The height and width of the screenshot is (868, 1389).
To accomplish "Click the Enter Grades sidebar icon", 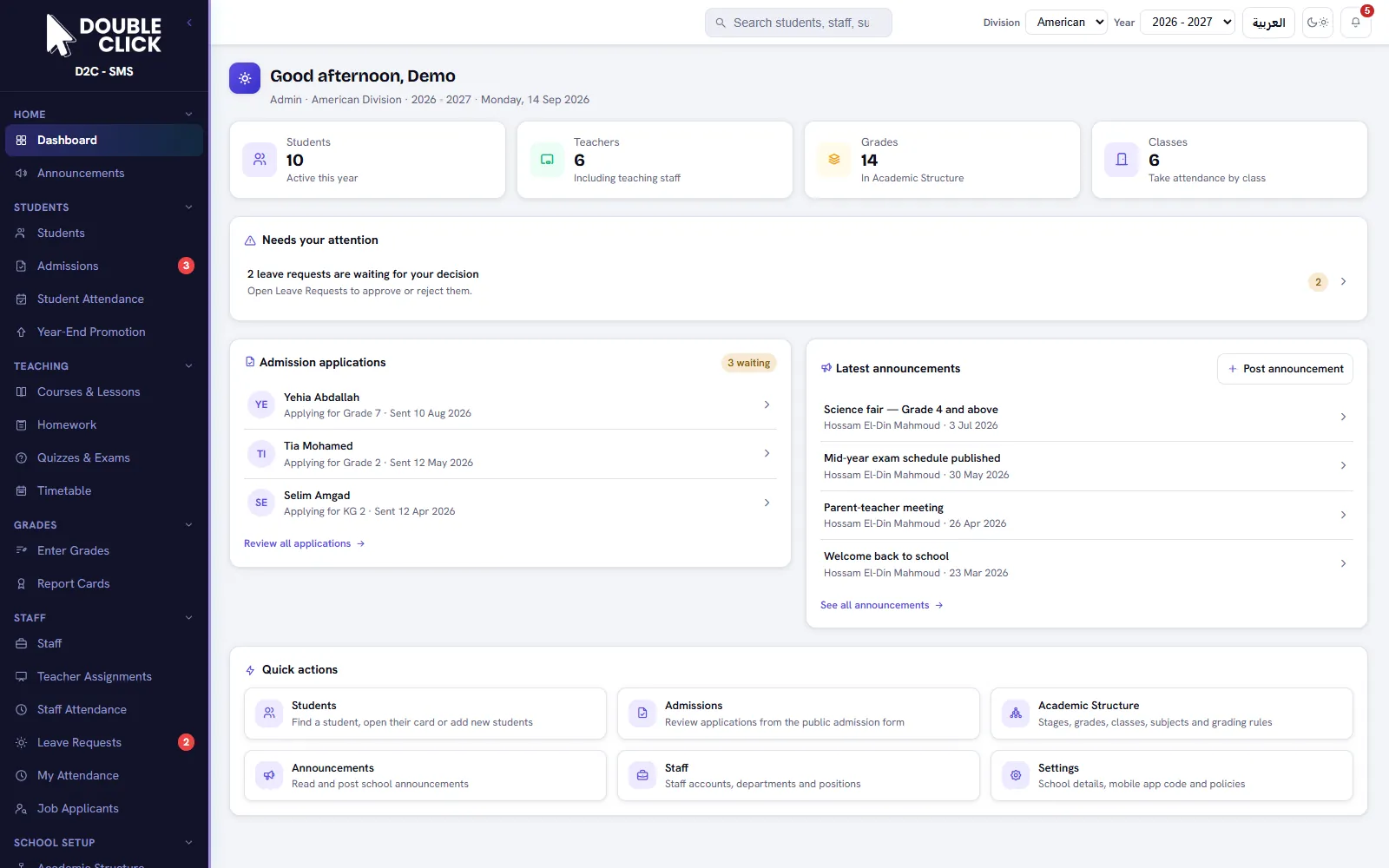I will coord(21,550).
